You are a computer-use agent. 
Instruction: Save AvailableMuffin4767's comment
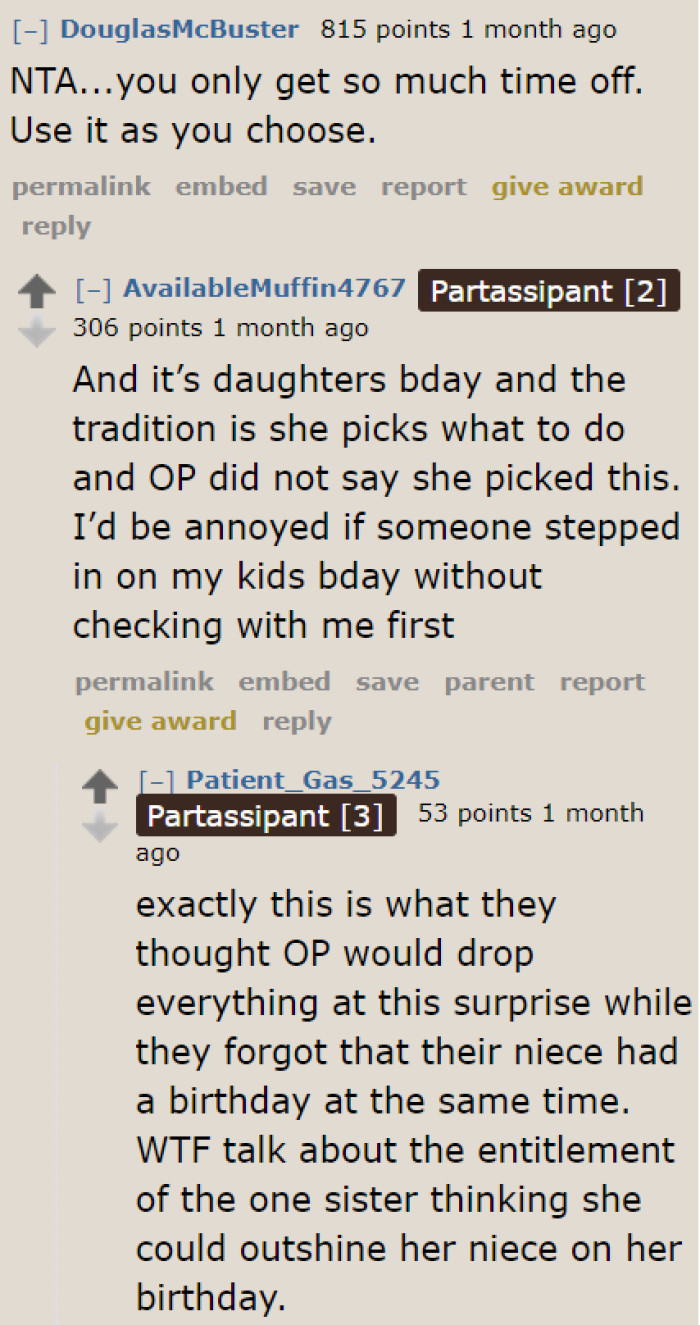[387, 681]
